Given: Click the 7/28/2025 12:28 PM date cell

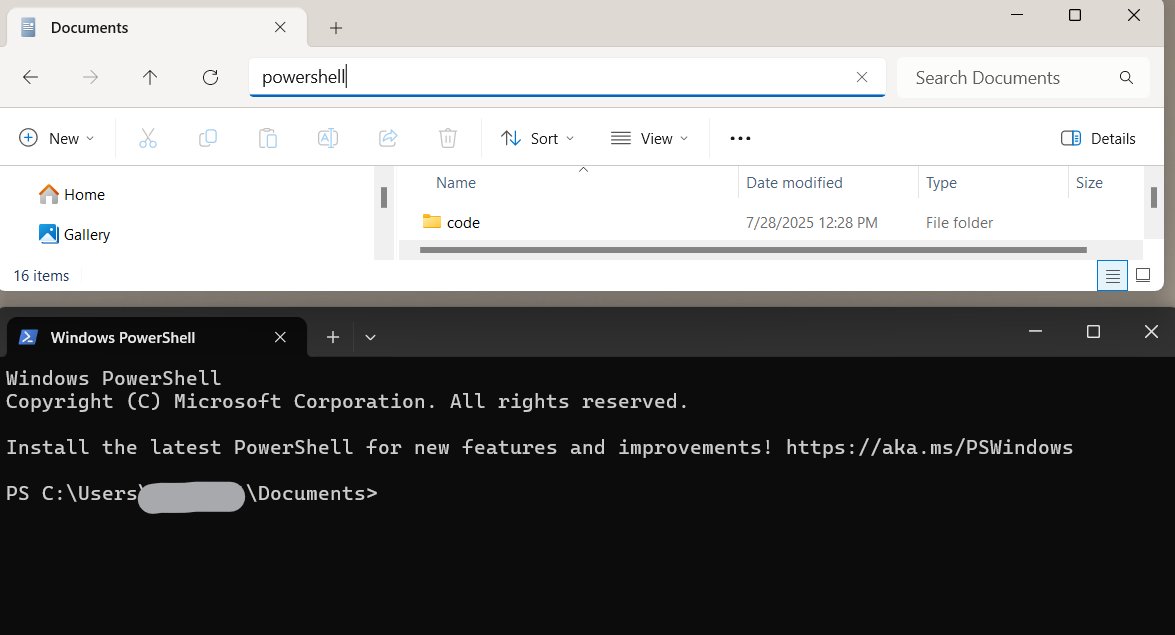Looking at the screenshot, I should coord(812,223).
